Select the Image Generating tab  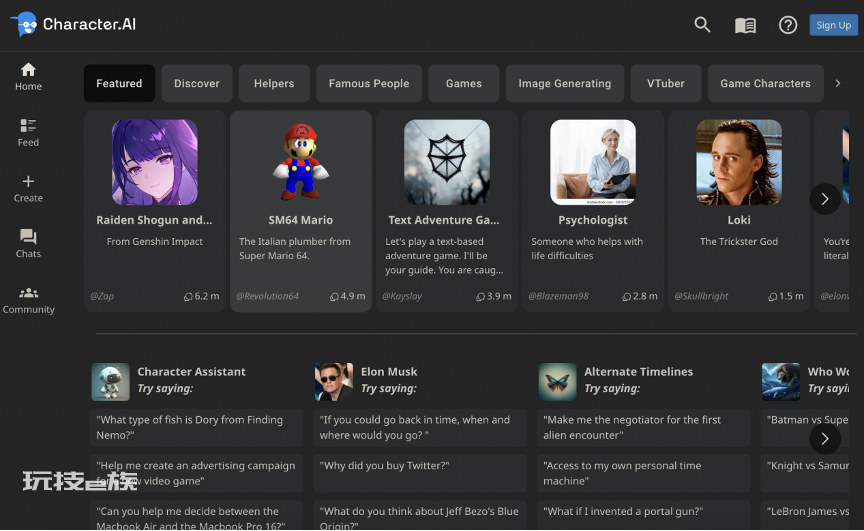click(x=564, y=83)
